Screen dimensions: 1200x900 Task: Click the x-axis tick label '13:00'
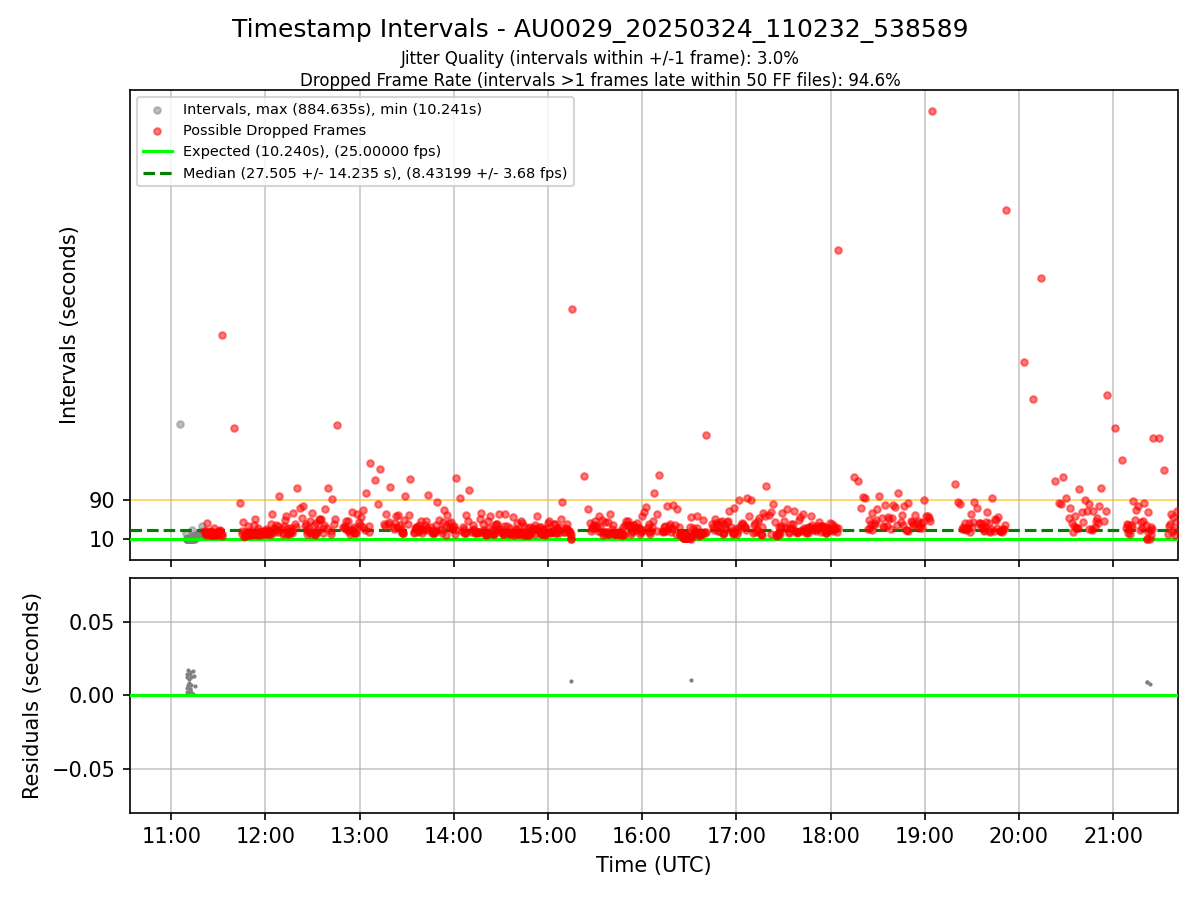[x=359, y=834]
